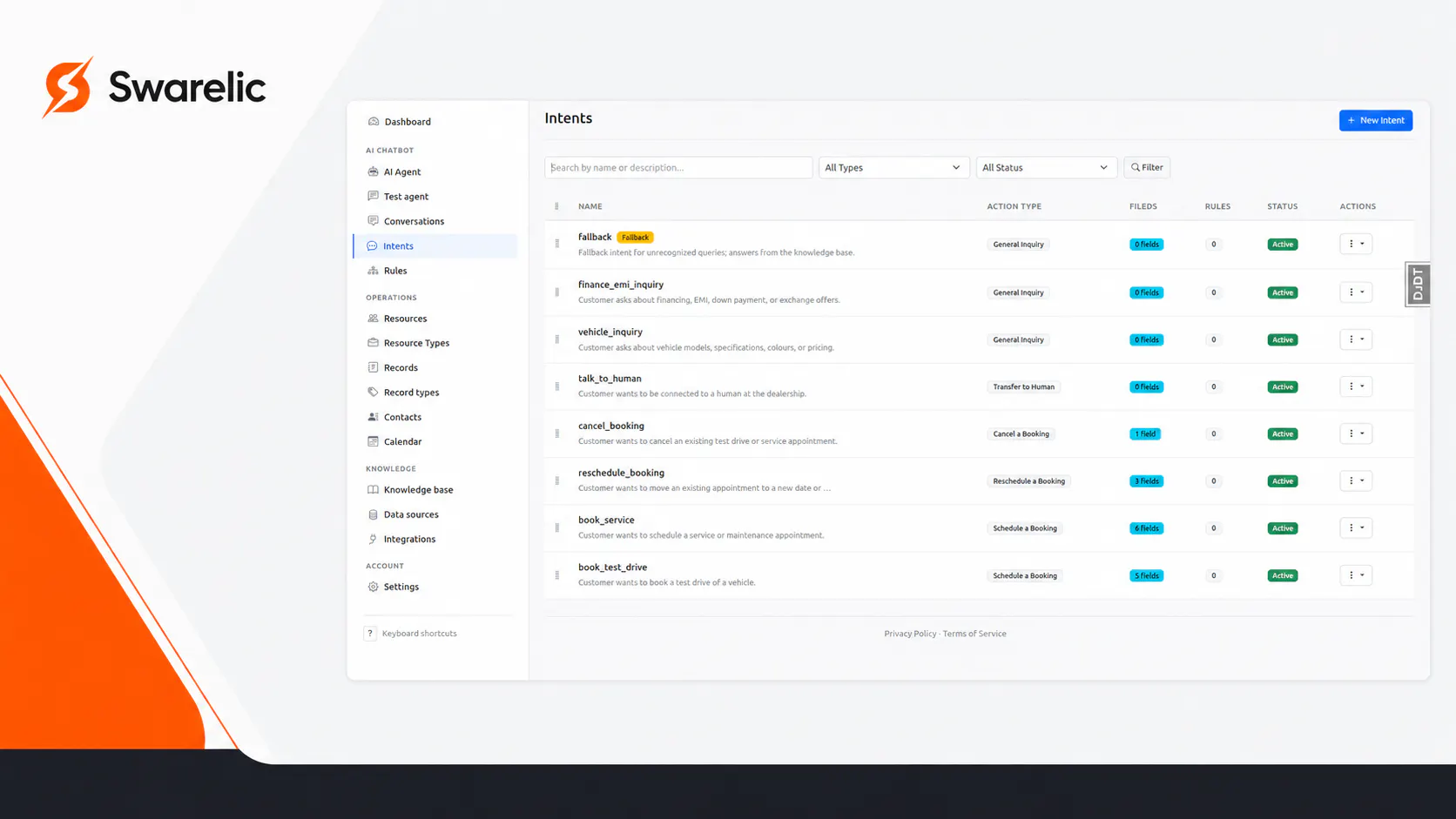
Task: Grab the drag handle for vehicle_inquiry row
Action: click(557, 339)
